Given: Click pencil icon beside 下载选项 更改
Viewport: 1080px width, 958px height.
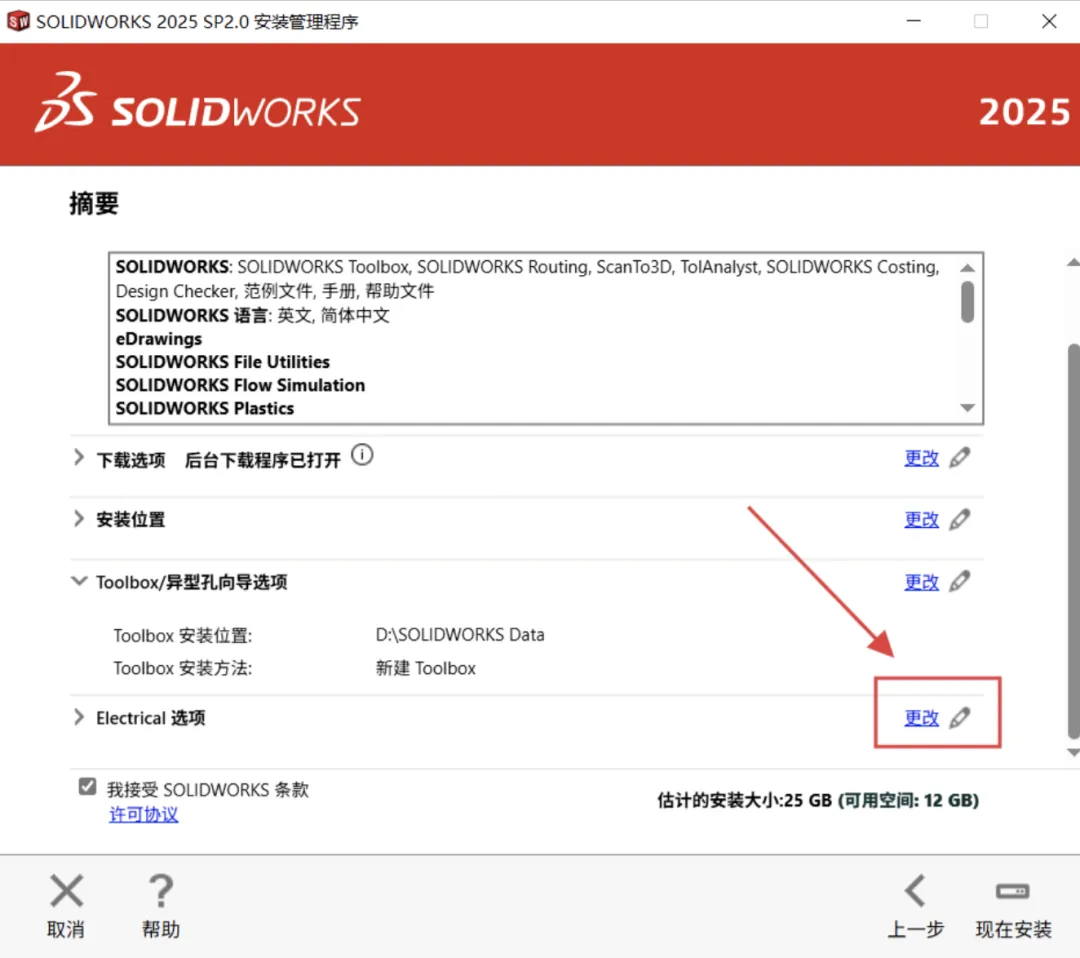Looking at the screenshot, I should pyautogui.click(x=959, y=457).
